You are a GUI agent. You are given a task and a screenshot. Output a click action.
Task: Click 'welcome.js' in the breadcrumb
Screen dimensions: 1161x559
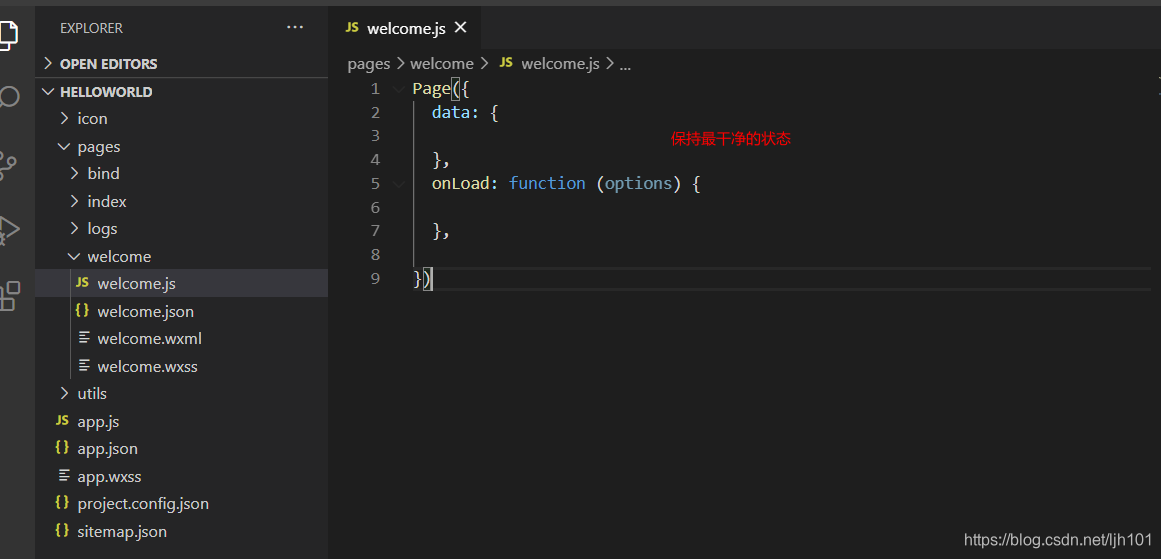[561, 64]
